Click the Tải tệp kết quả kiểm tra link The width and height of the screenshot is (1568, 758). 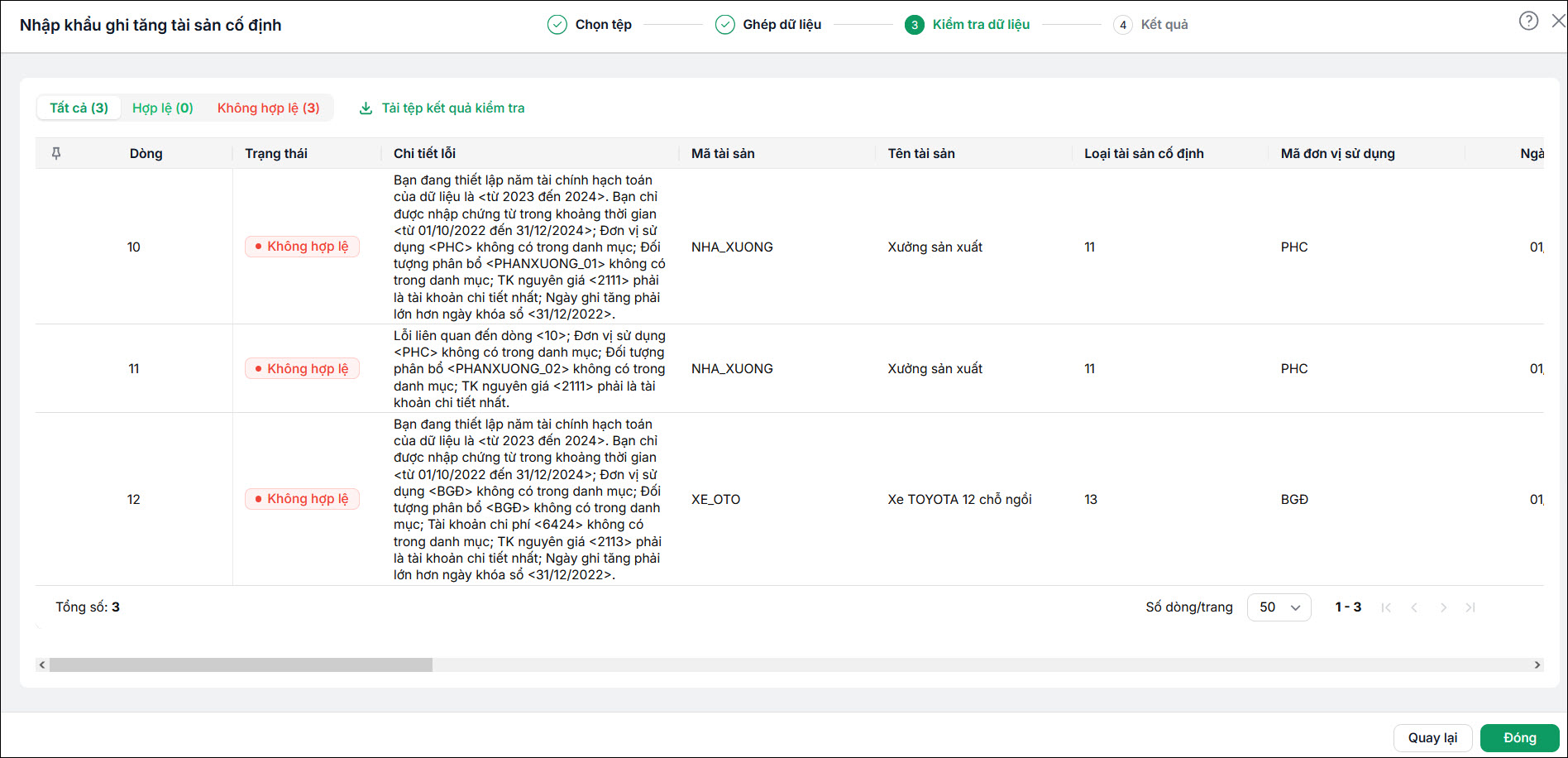453,108
